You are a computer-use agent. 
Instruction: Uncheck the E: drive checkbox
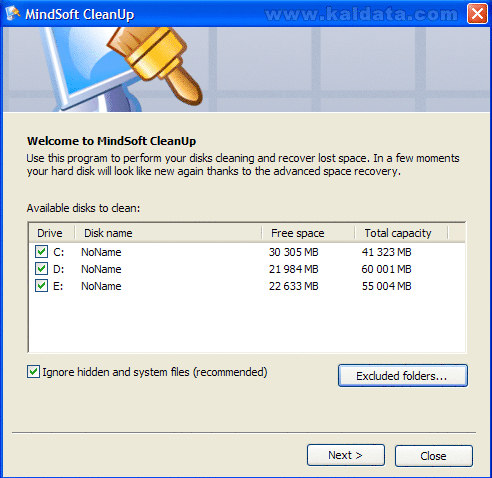[41, 286]
